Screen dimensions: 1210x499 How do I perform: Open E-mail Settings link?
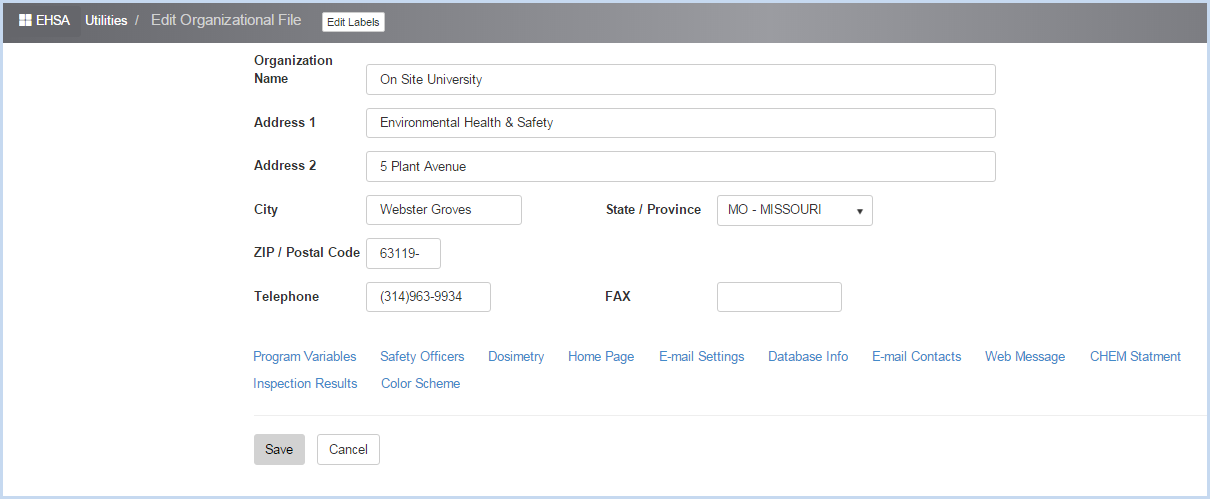click(701, 357)
